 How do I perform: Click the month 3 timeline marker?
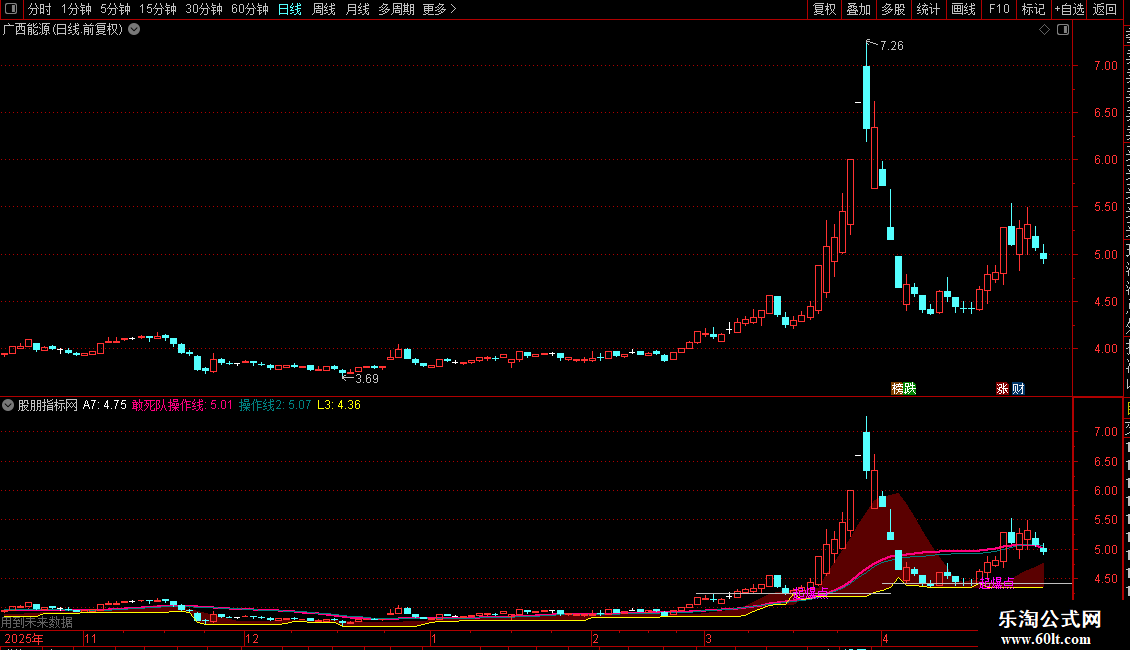[x=708, y=638]
